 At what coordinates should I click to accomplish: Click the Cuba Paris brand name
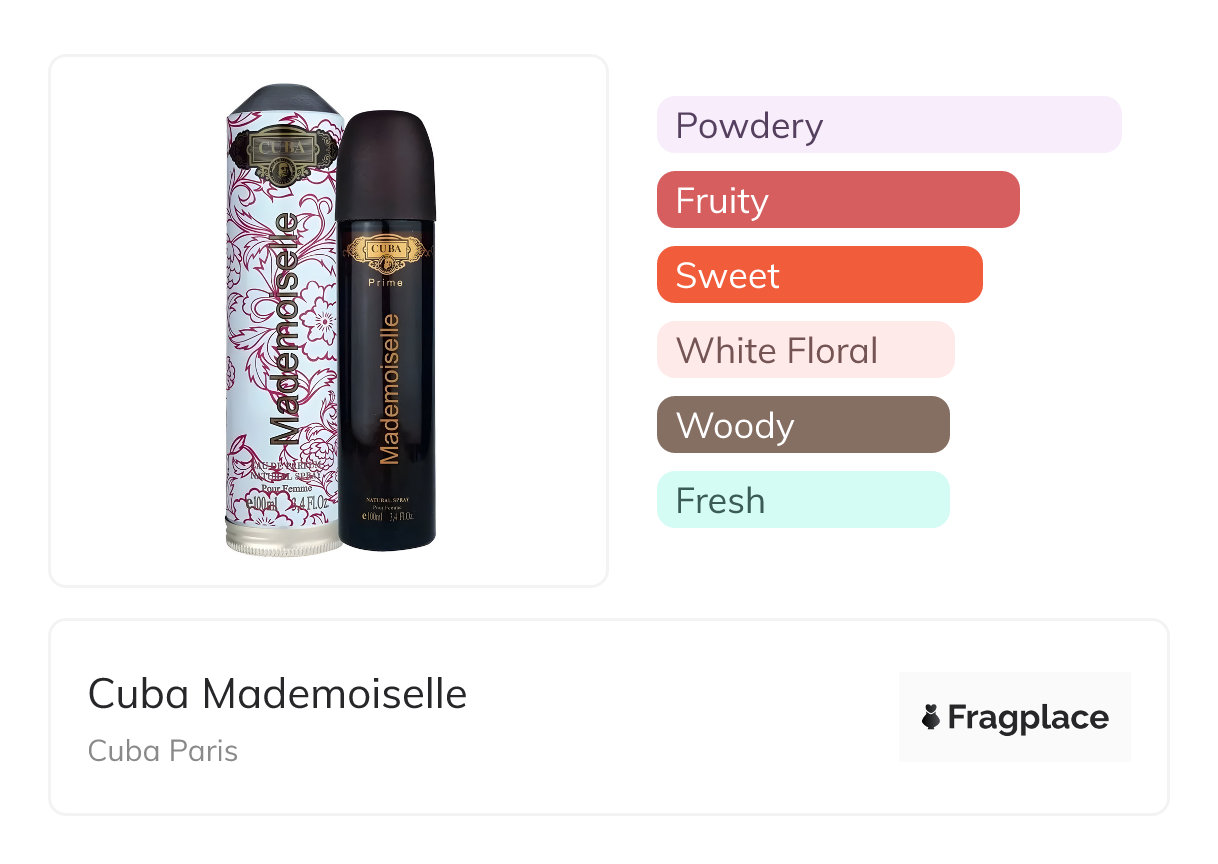(x=163, y=750)
